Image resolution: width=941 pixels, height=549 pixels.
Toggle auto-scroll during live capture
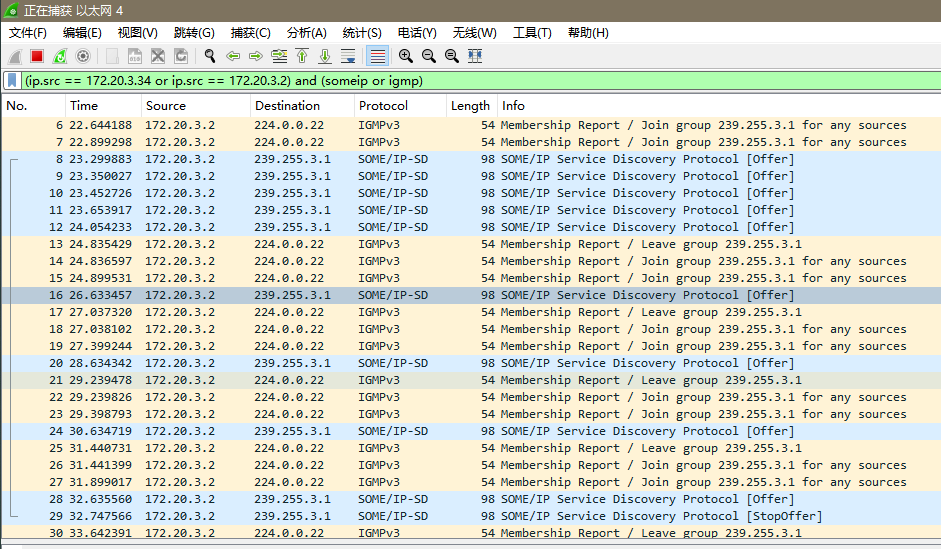[x=348, y=56]
